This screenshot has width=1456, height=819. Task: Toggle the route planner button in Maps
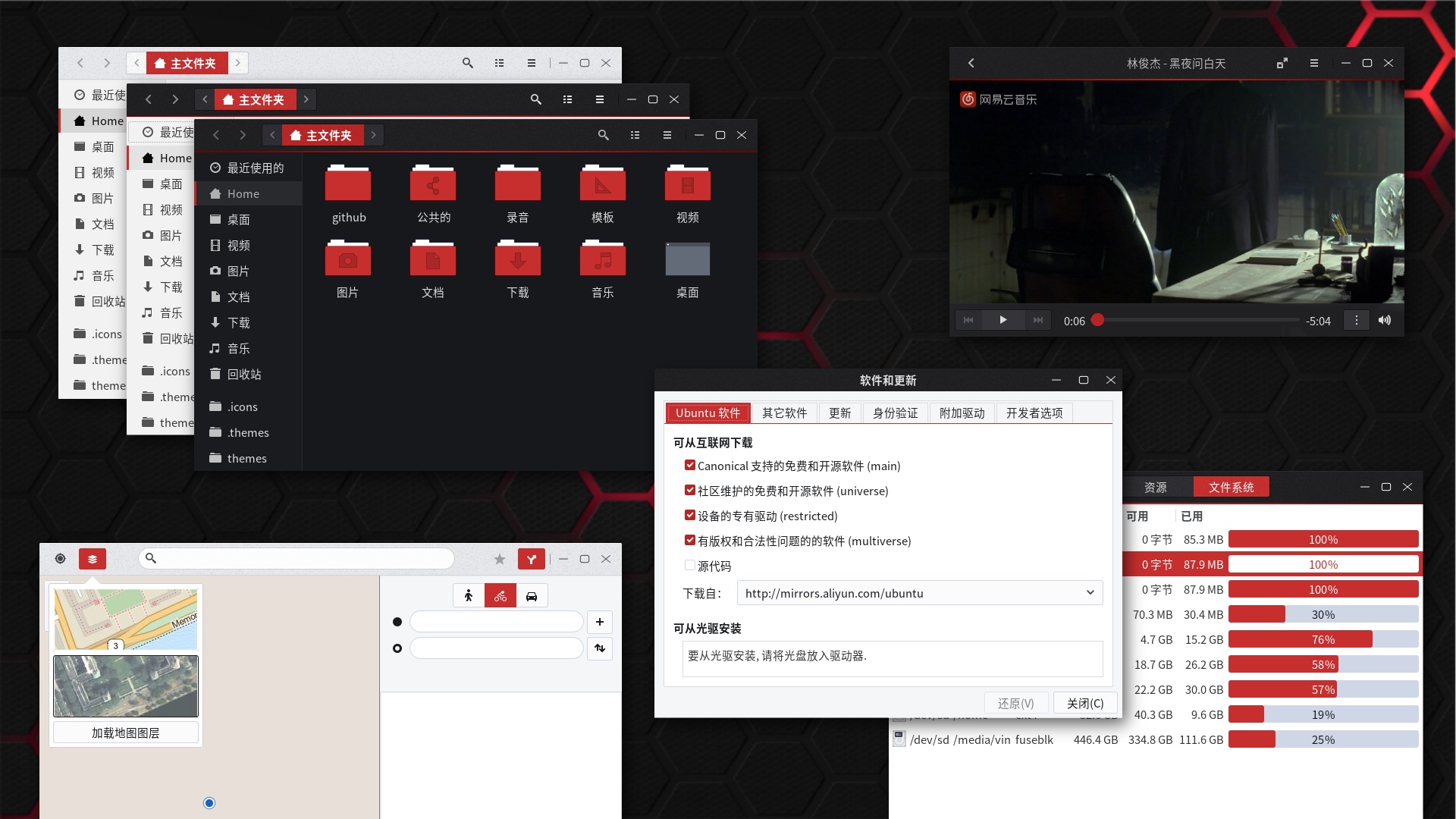(532, 559)
